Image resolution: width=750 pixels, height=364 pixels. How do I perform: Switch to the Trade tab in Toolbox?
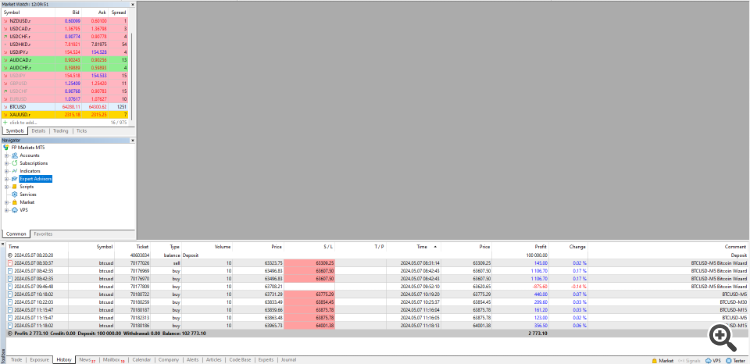(x=16, y=360)
